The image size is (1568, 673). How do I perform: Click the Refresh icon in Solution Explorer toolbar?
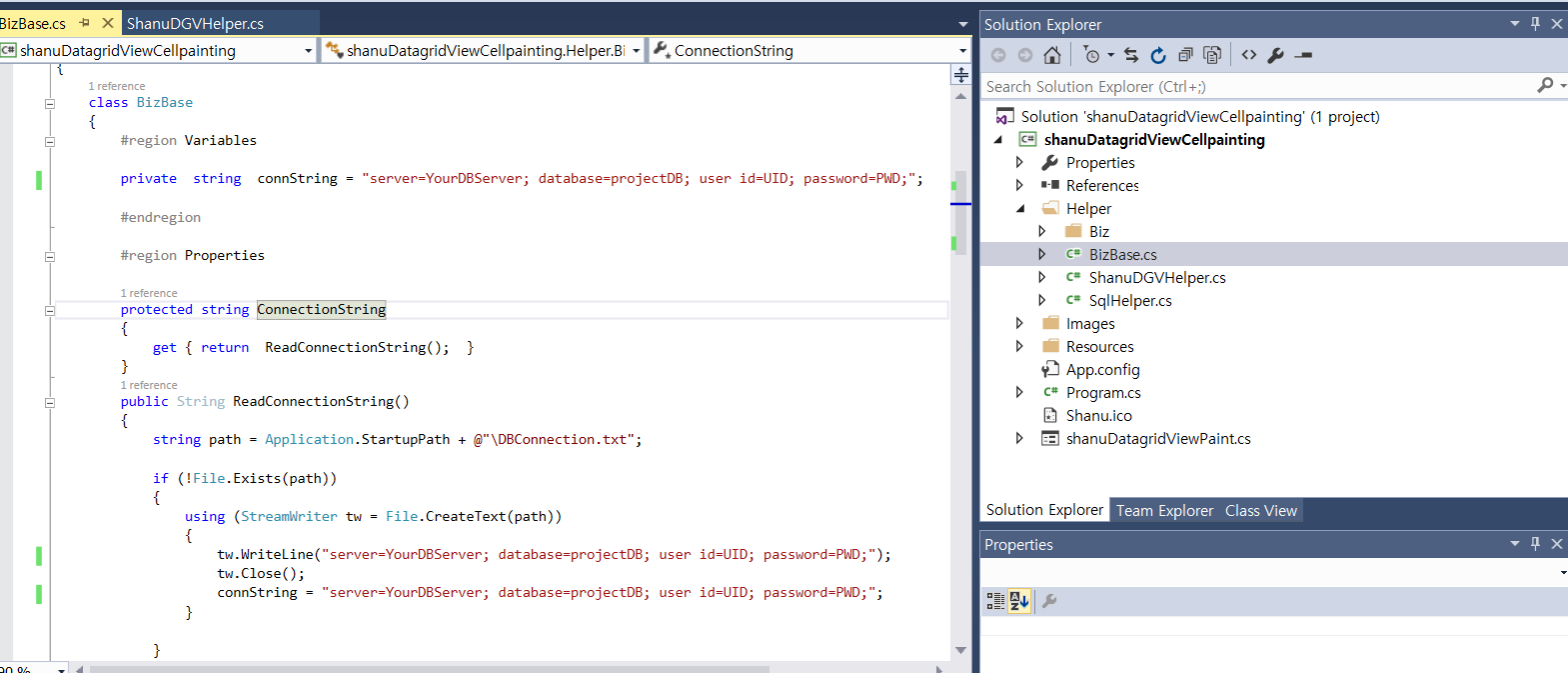coord(1158,55)
